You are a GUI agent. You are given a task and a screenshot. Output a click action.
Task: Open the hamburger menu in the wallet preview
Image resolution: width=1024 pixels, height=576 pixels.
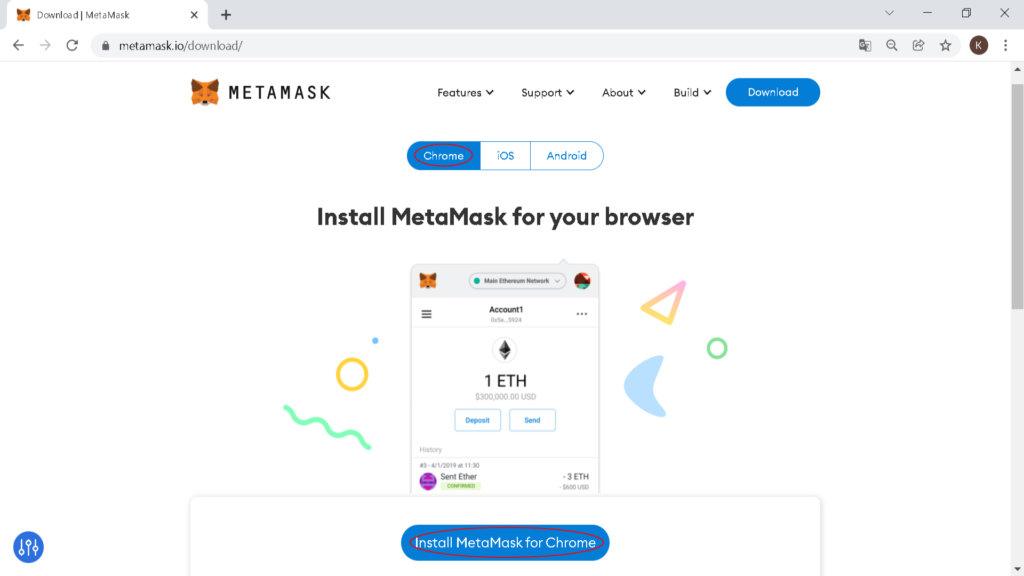(x=427, y=313)
